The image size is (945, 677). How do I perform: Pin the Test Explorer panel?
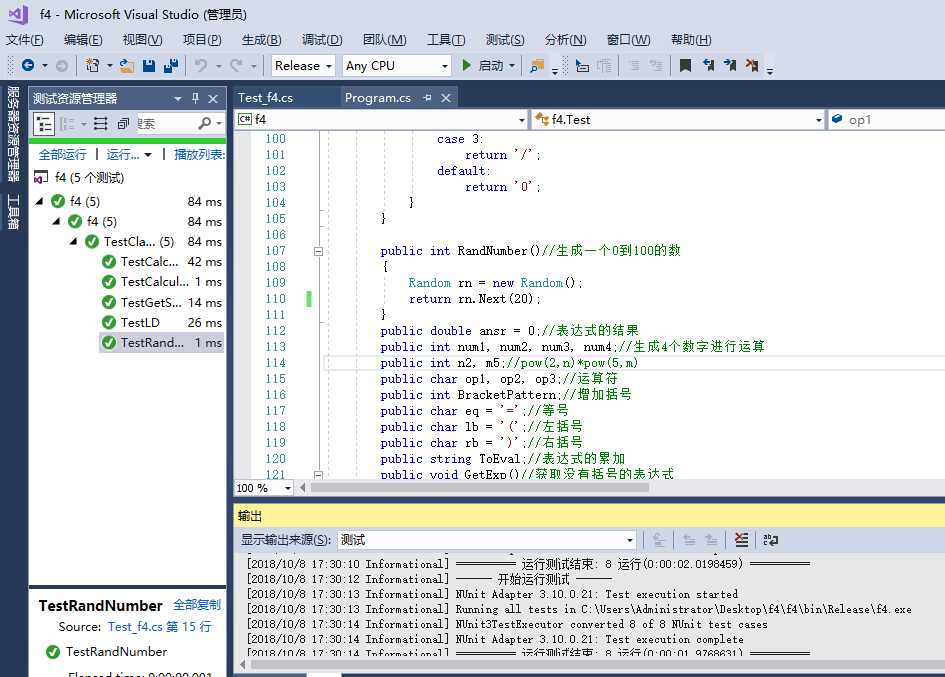pos(195,98)
